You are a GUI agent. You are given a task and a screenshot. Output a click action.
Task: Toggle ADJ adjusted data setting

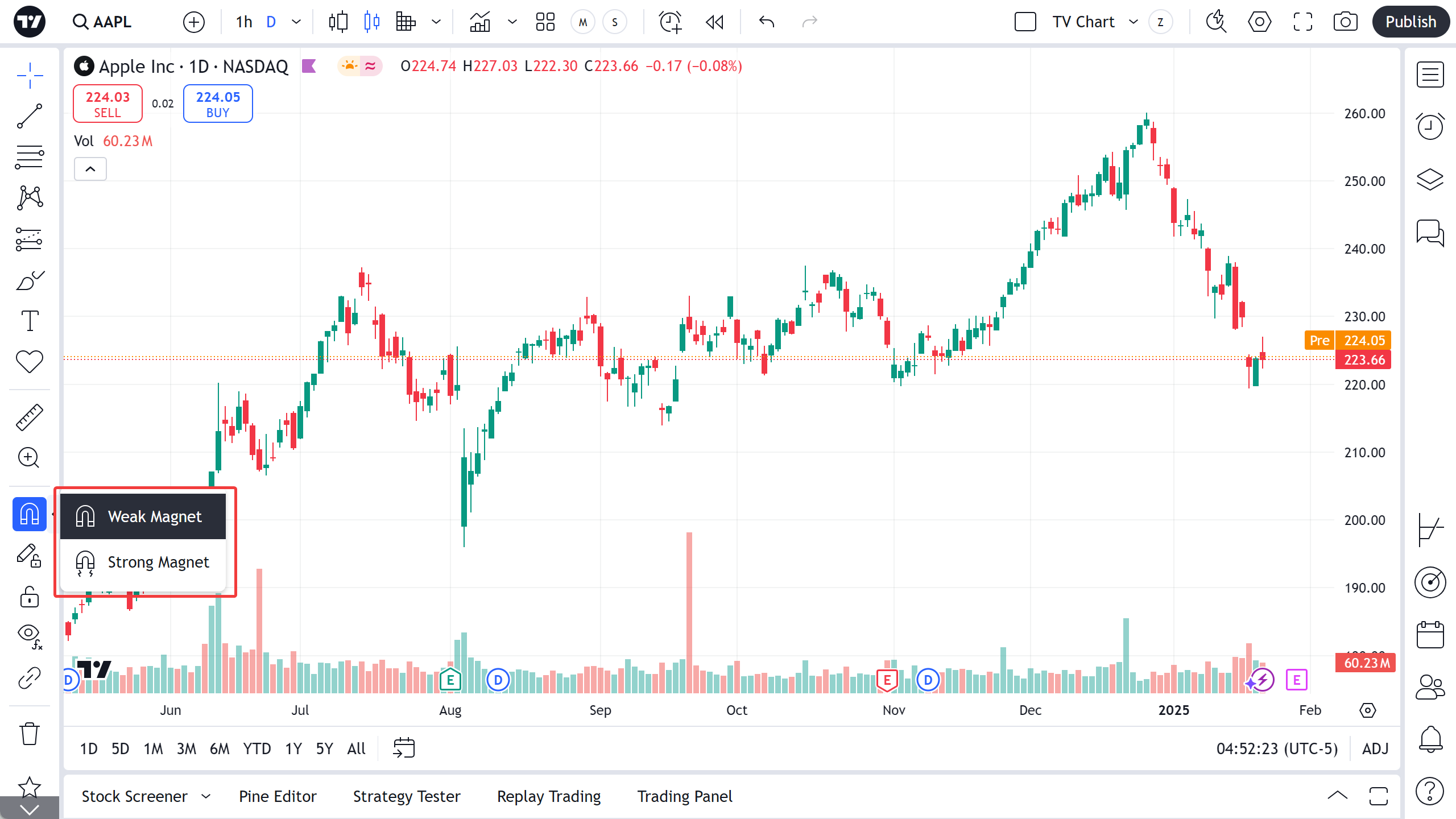1375,748
